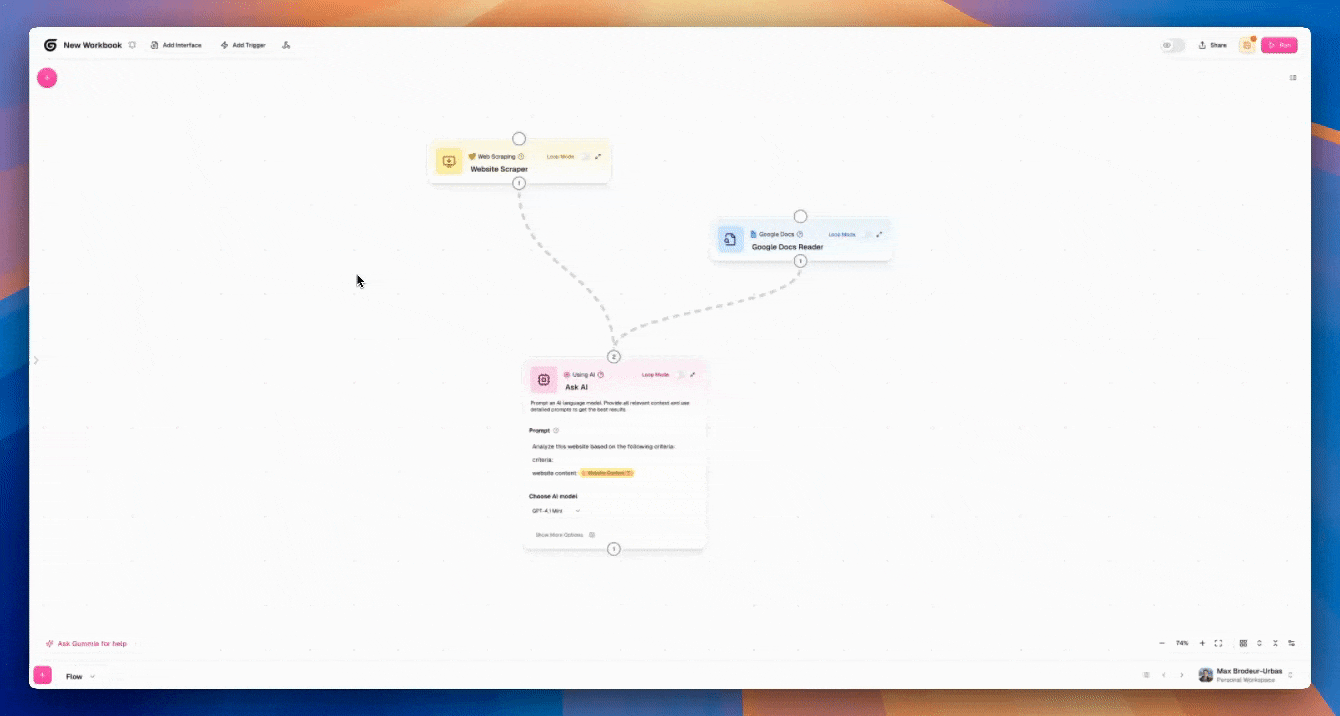The width and height of the screenshot is (1340, 716).
Task: Click the Website Scraper output connector
Action: (x=519, y=183)
